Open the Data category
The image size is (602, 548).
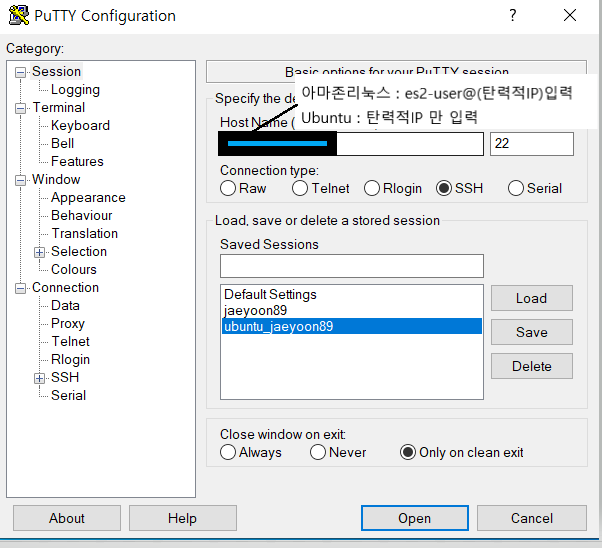[x=65, y=305]
